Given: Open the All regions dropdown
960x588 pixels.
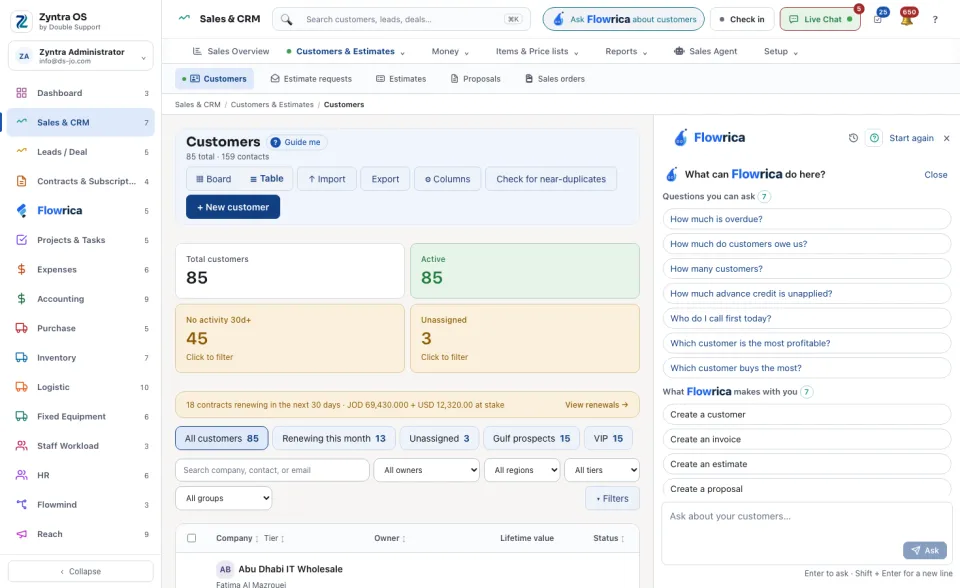Looking at the screenshot, I should (522, 470).
